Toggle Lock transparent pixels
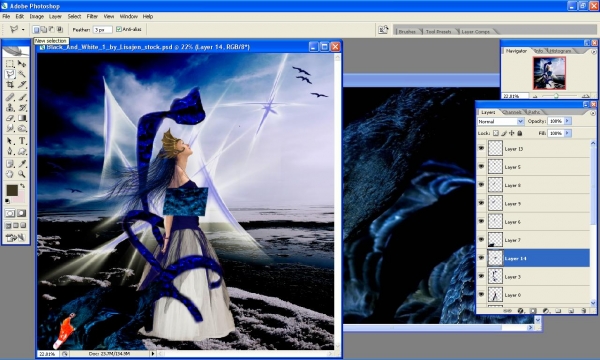This screenshot has width=600, height=360. click(496, 133)
